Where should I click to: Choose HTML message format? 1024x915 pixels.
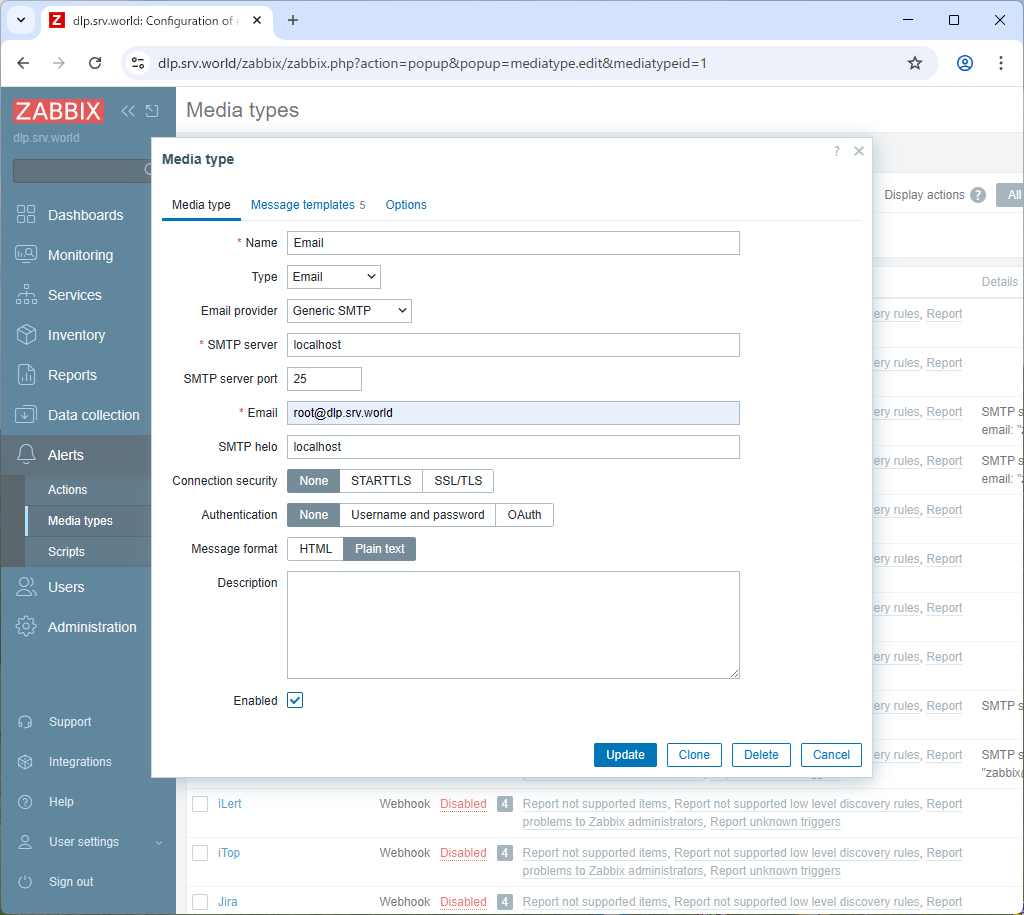315,549
